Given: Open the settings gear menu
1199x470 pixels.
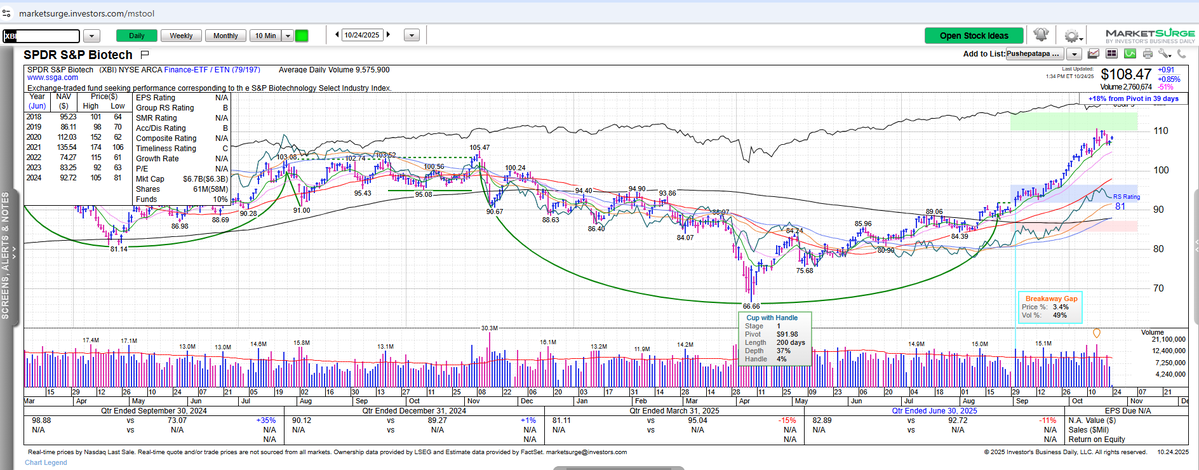Looking at the screenshot, I should tap(1072, 36).
